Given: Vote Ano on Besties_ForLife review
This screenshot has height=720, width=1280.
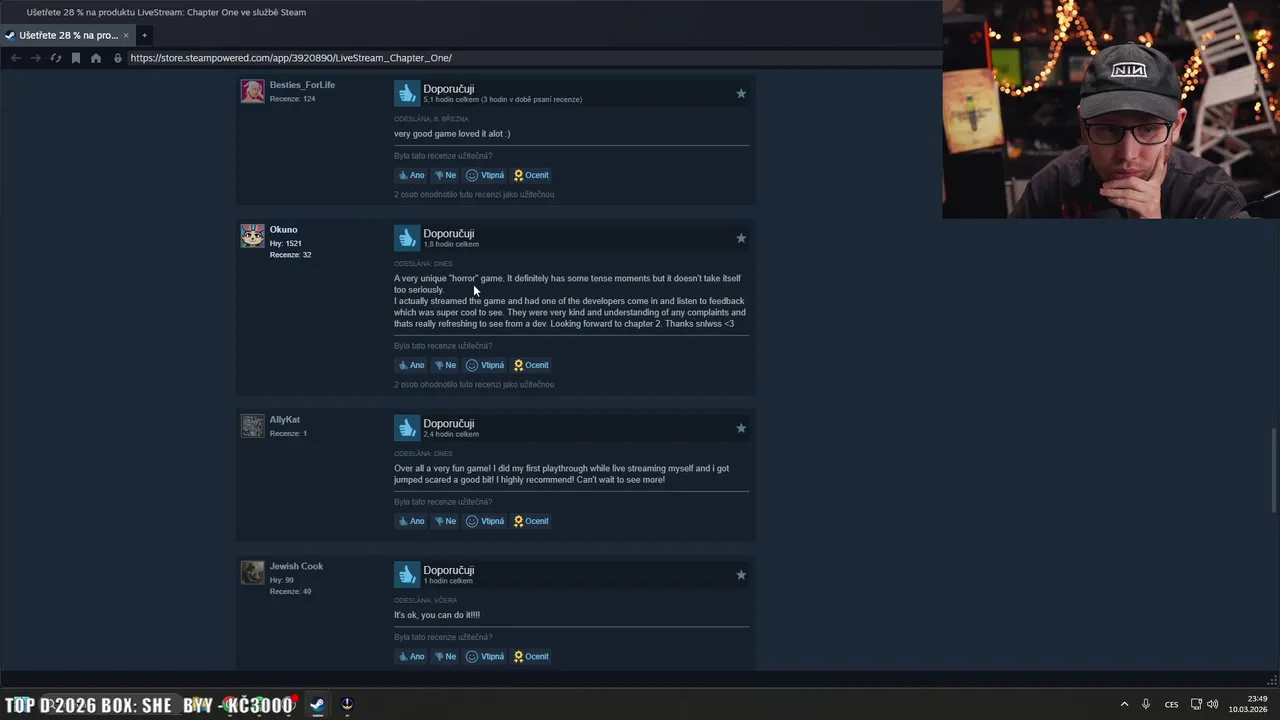Looking at the screenshot, I should click(x=411, y=175).
